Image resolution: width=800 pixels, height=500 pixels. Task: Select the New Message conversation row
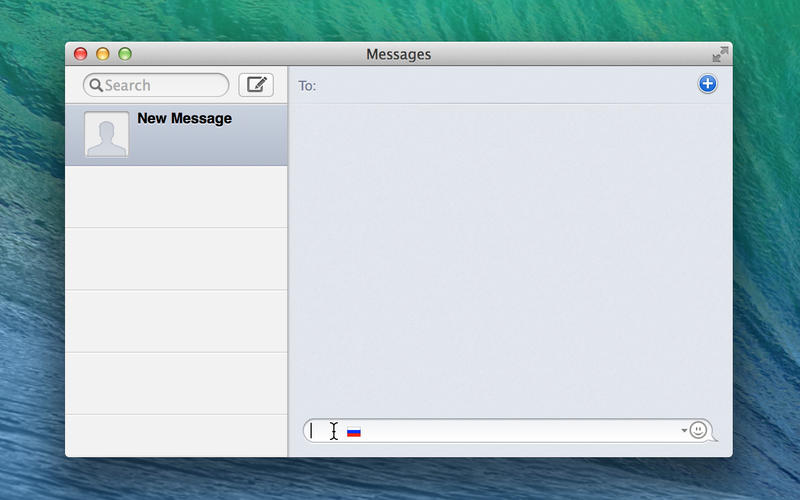[x=177, y=135]
